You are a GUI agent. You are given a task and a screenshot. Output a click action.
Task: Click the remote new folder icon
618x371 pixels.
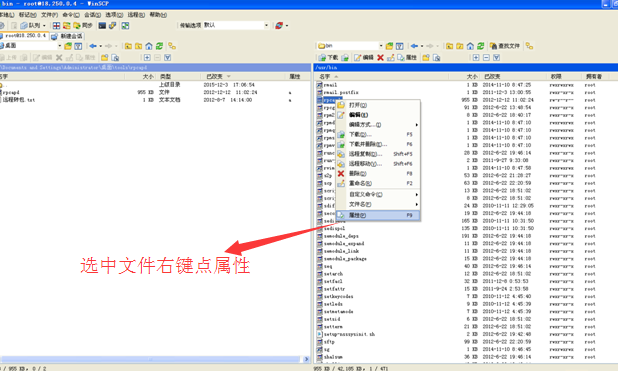(426, 58)
